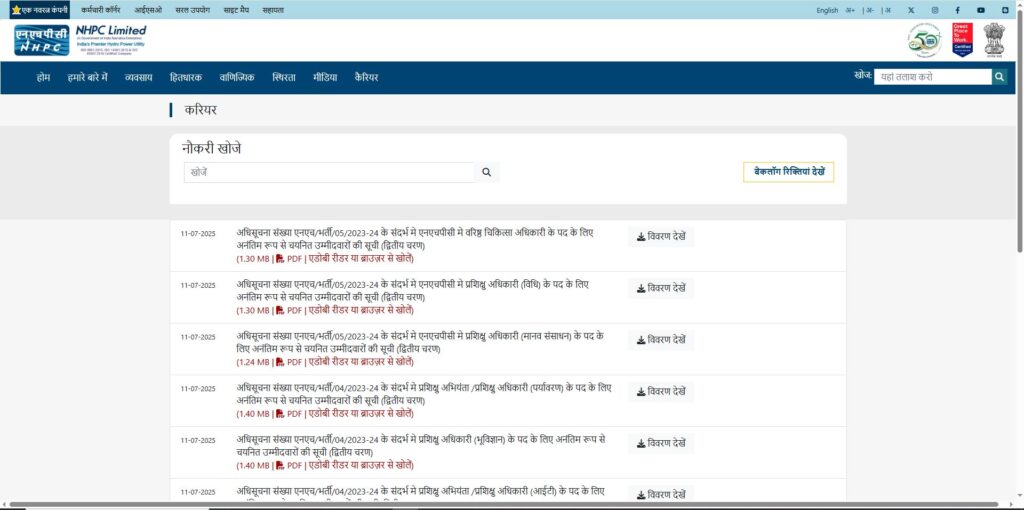Increase font size with अ+
Viewport: 1024px width, 510px height.
point(850,10)
